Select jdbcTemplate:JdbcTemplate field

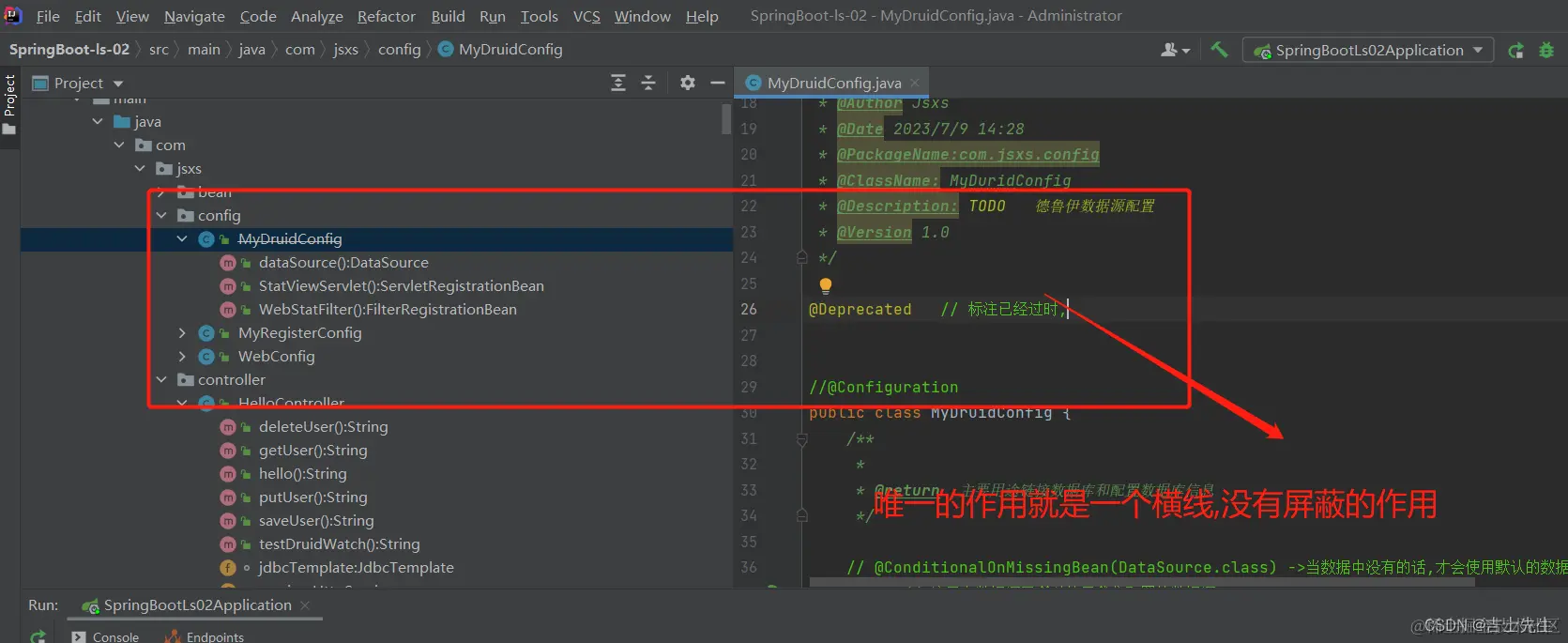point(356,567)
